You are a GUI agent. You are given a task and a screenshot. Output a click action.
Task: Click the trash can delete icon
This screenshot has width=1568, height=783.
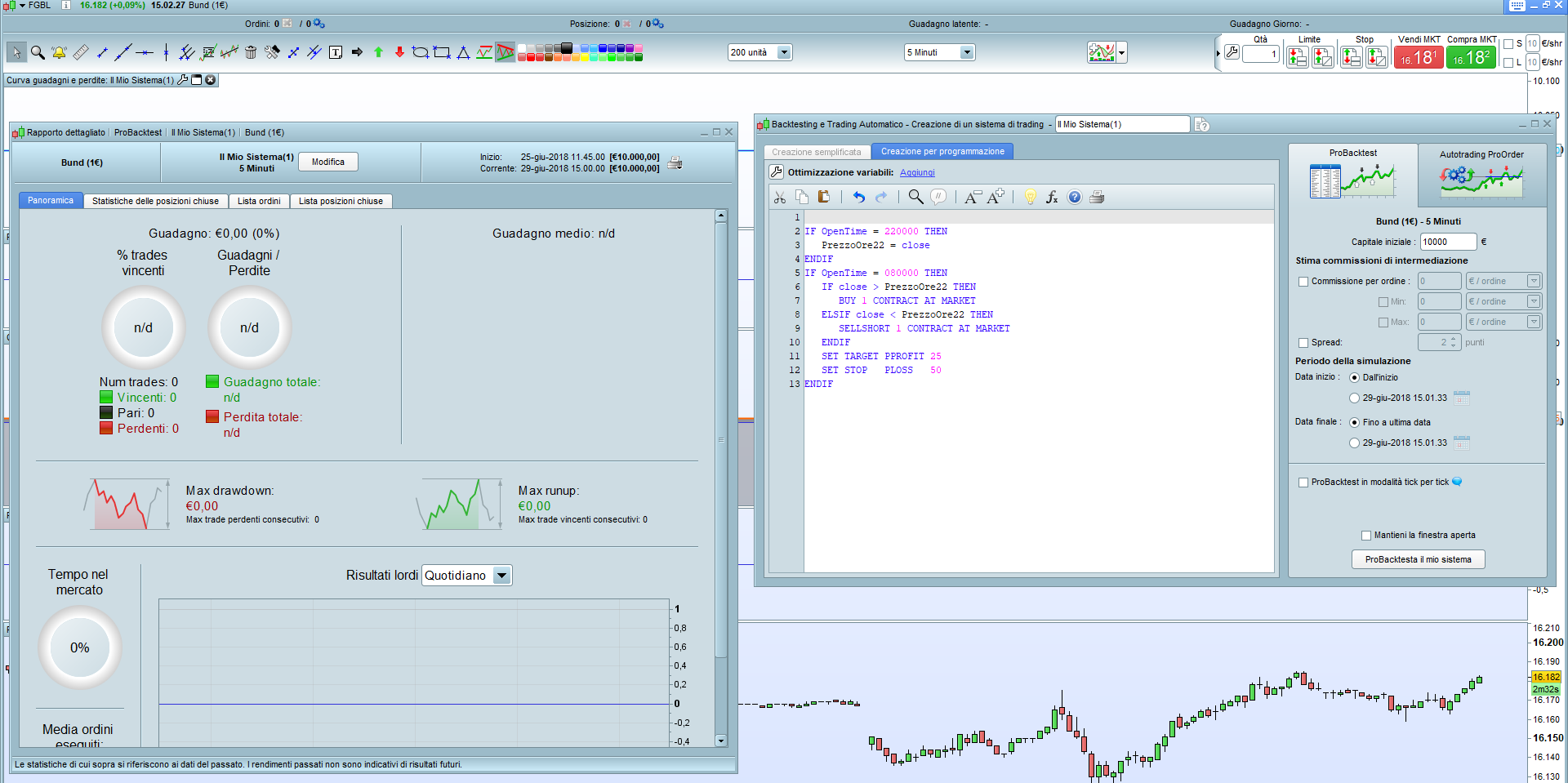(x=251, y=53)
